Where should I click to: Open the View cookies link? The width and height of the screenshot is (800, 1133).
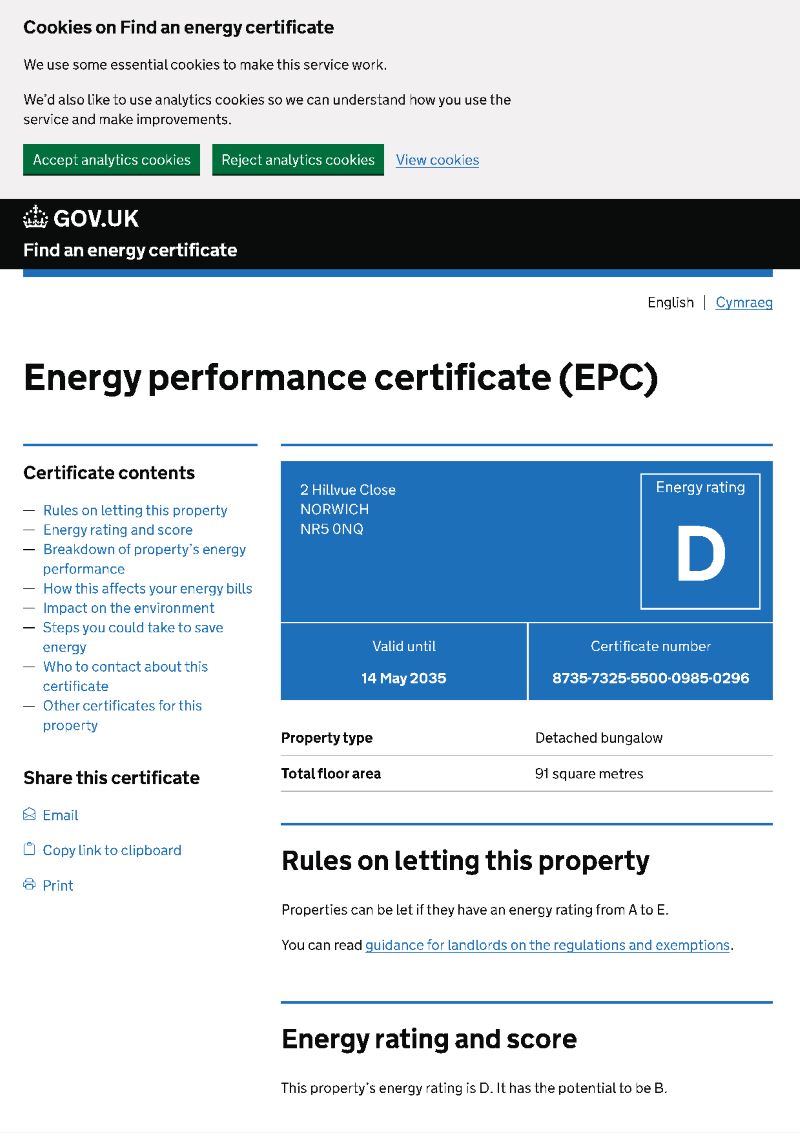coord(437,160)
